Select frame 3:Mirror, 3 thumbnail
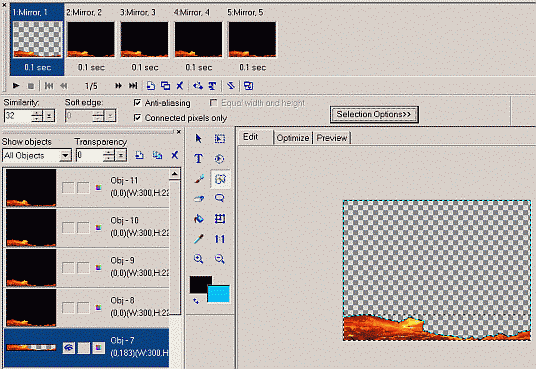The height and width of the screenshot is (369, 536). click(144, 39)
